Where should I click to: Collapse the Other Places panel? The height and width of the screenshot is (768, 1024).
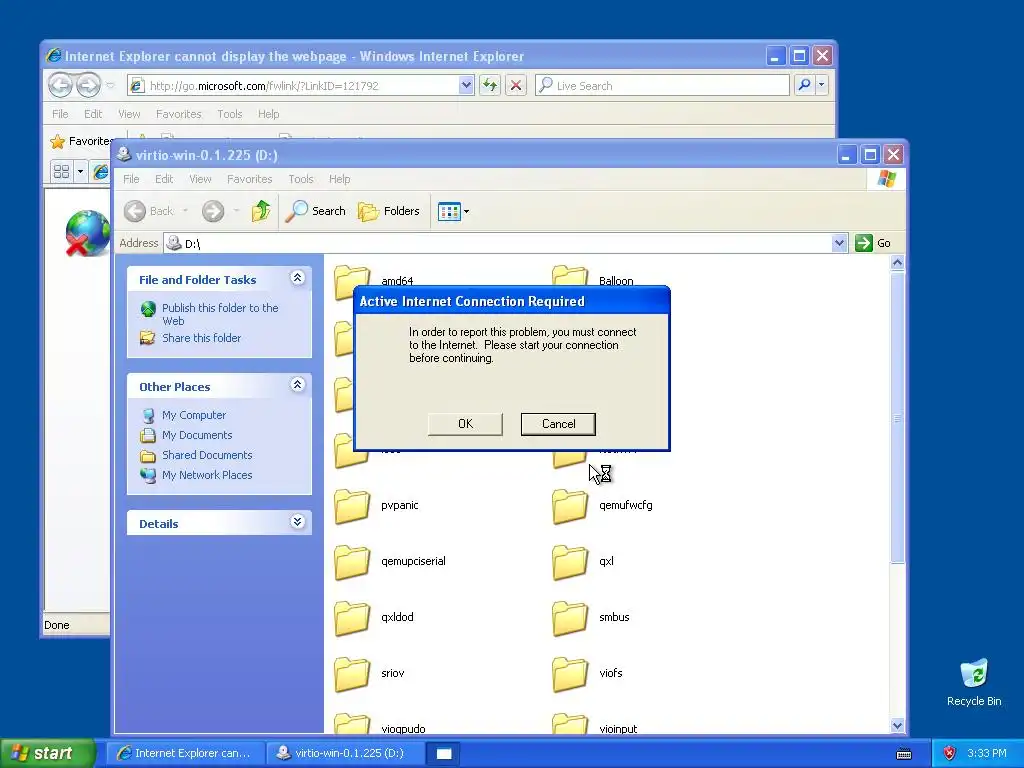[x=297, y=385]
